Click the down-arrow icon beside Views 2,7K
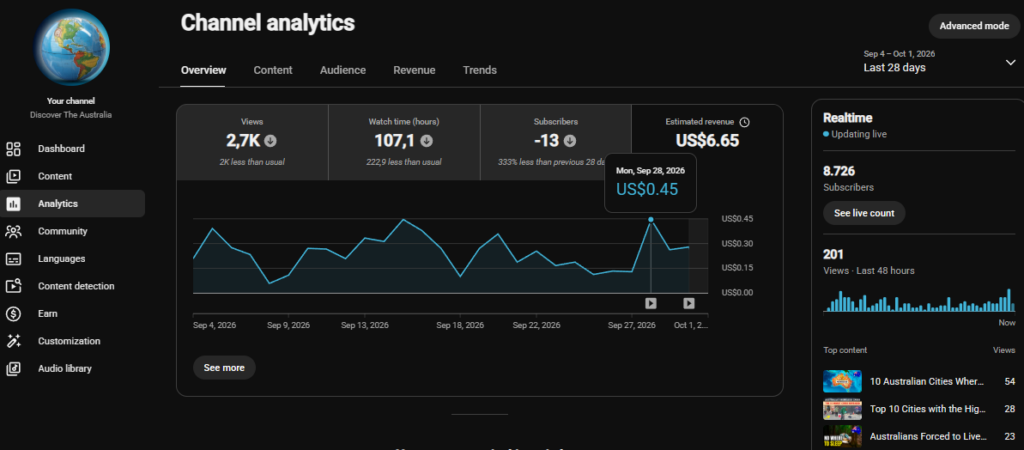 coord(270,140)
